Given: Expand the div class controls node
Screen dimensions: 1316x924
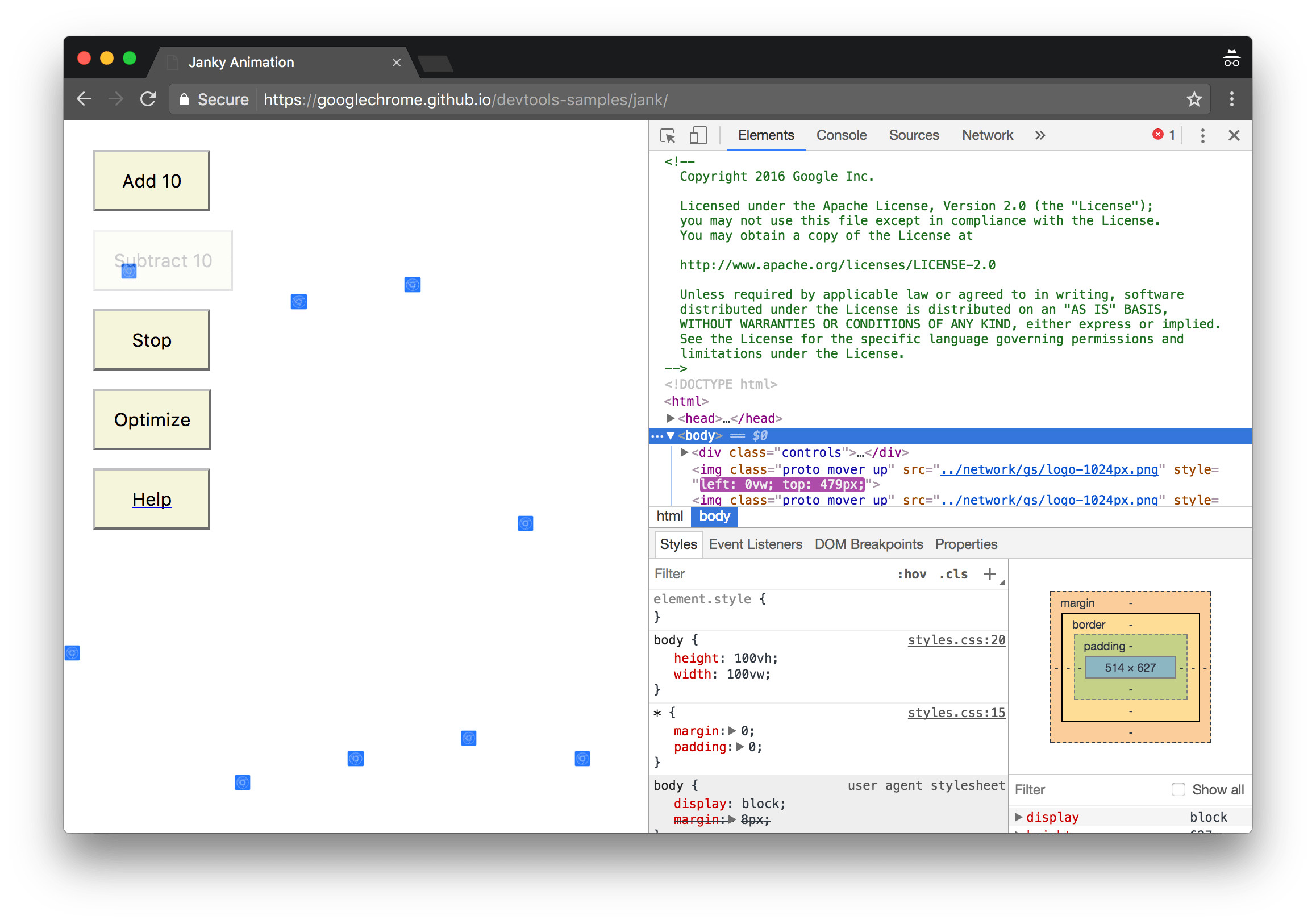Looking at the screenshot, I should point(684,453).
